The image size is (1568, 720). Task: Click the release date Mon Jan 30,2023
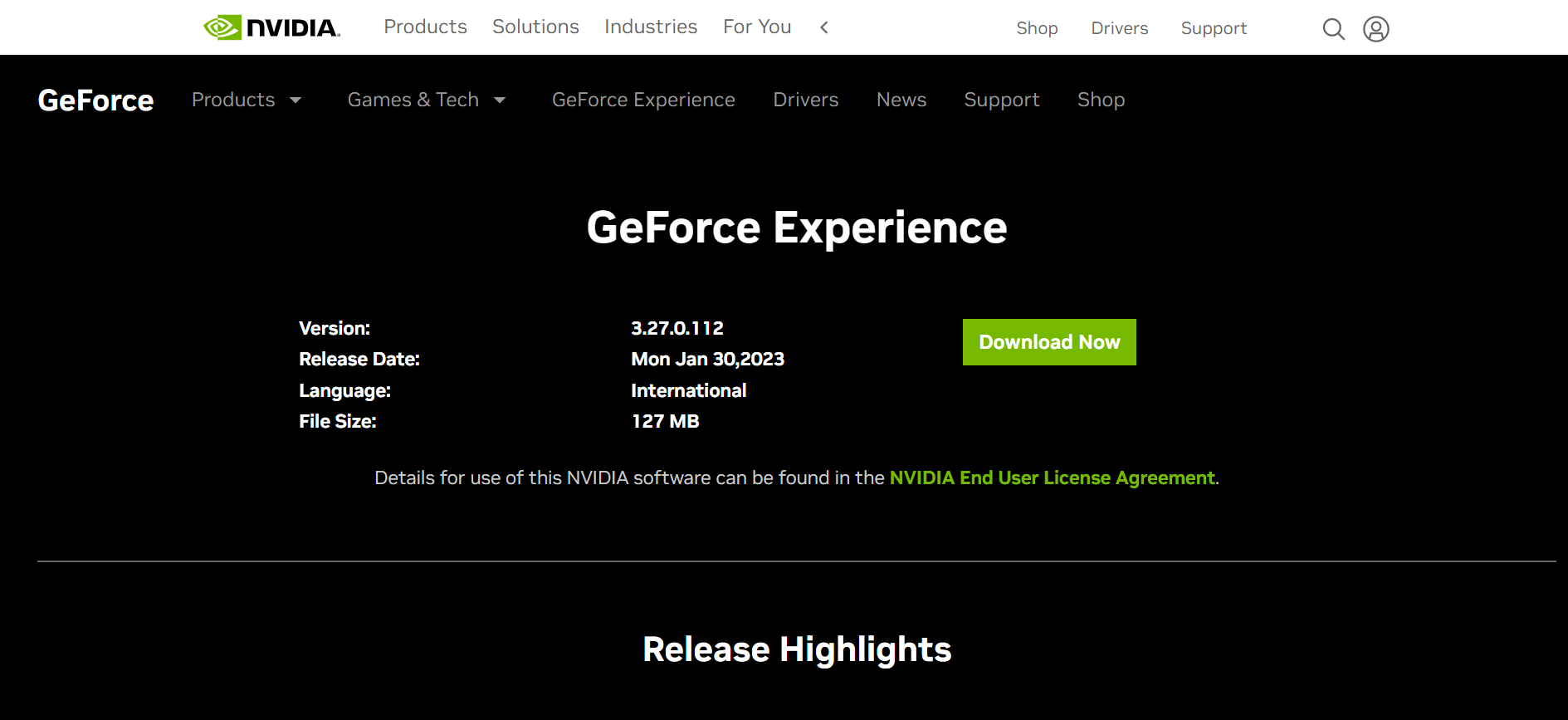pyautogui.click(x=707, y=359)
